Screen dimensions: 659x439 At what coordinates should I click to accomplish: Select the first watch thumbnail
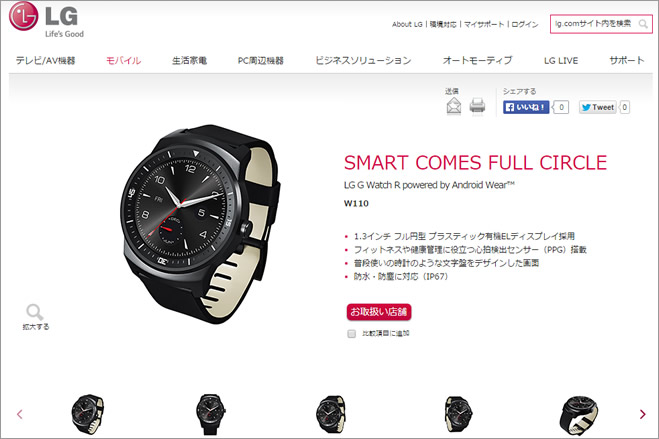coord(87,414)
